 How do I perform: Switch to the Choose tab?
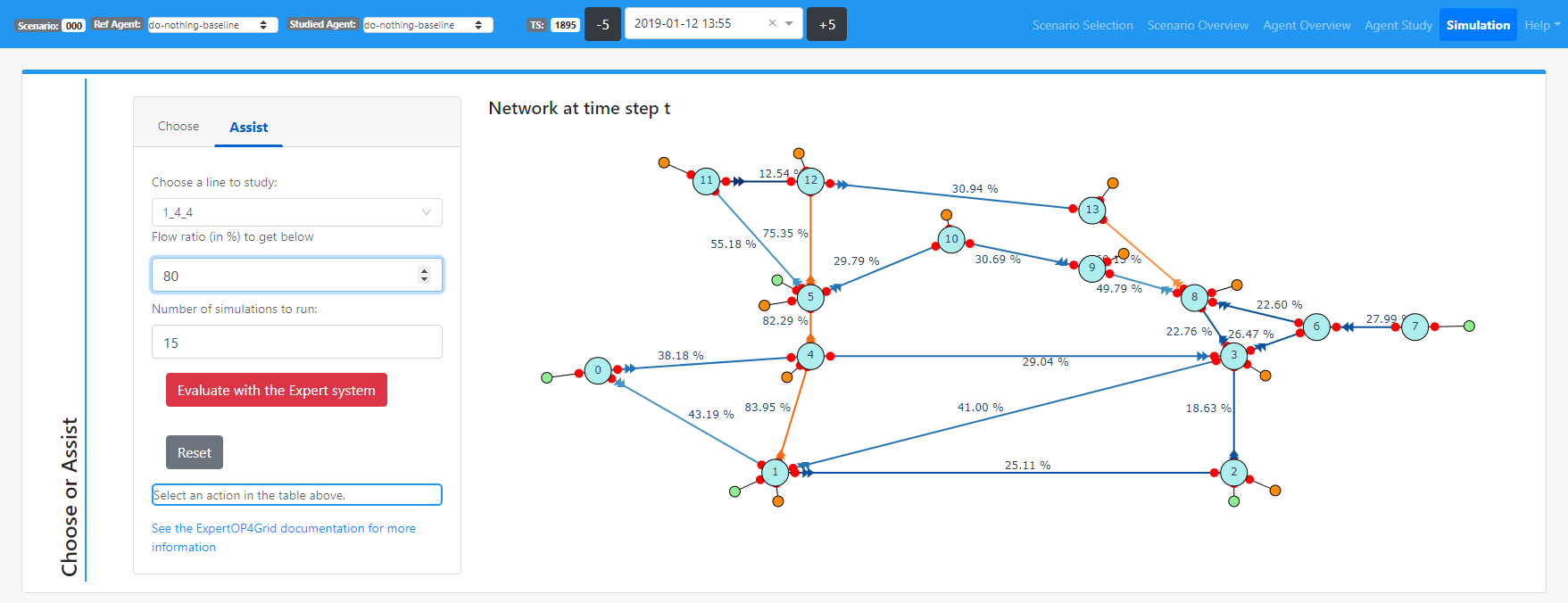(x=178, y=126)
